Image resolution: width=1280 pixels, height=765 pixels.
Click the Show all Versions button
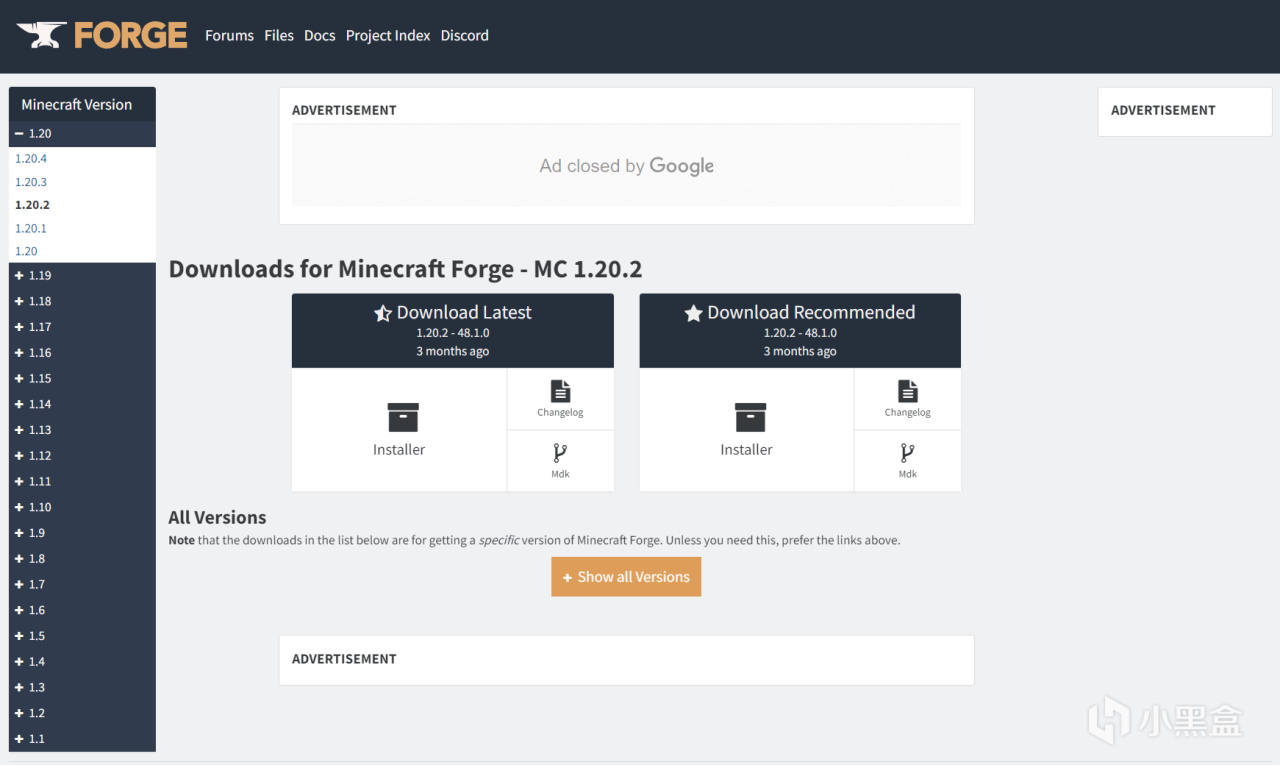tap(626, 577)
